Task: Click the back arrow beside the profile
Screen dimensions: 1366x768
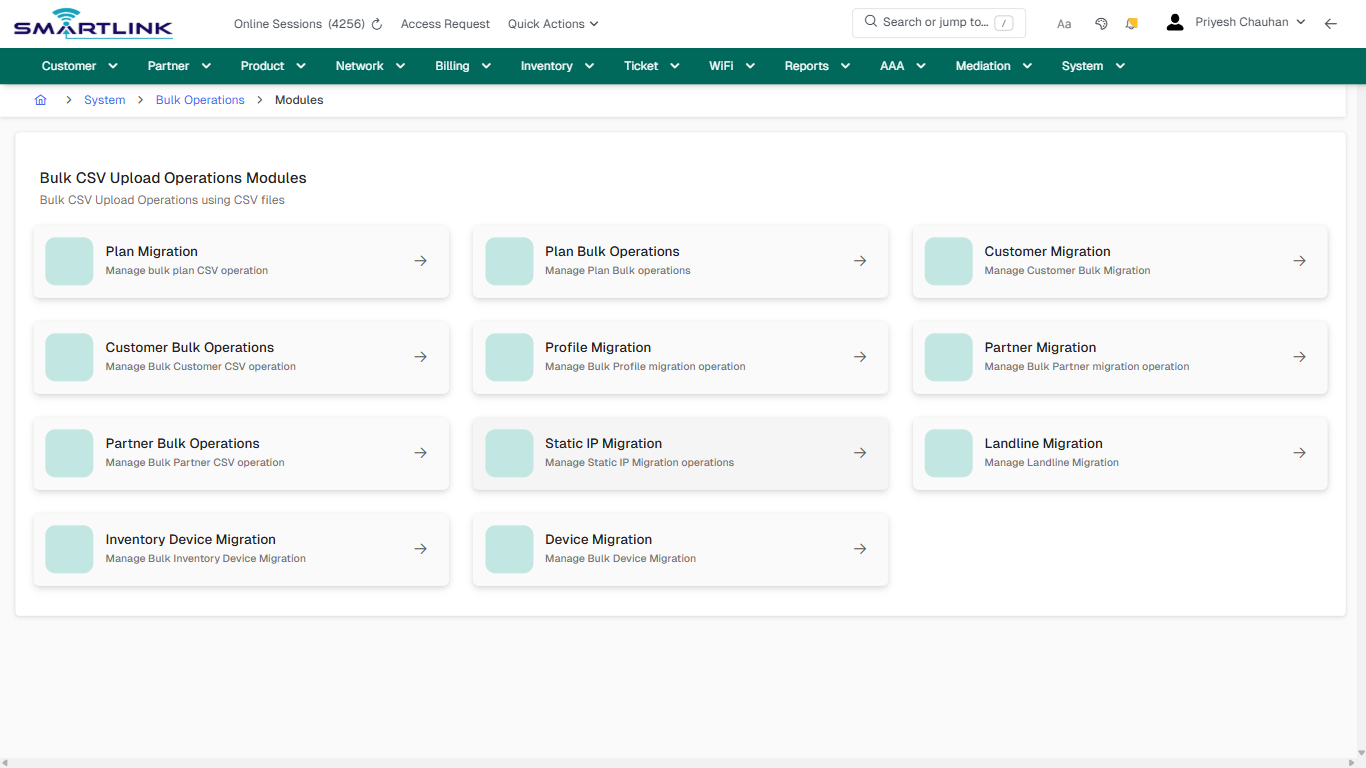Action: click(x=1331, y=23)
